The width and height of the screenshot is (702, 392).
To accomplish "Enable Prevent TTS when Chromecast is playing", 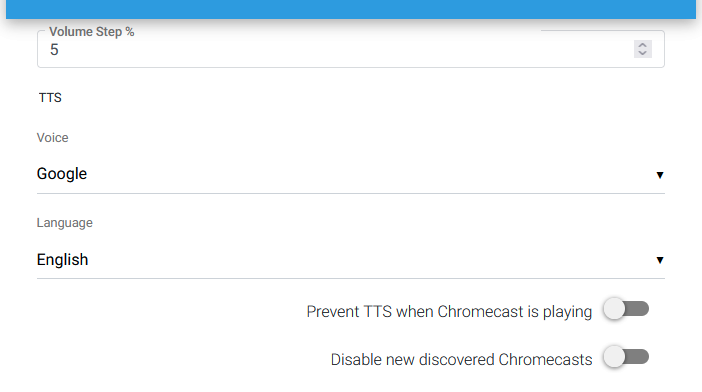I will click(x=626, y=309).
